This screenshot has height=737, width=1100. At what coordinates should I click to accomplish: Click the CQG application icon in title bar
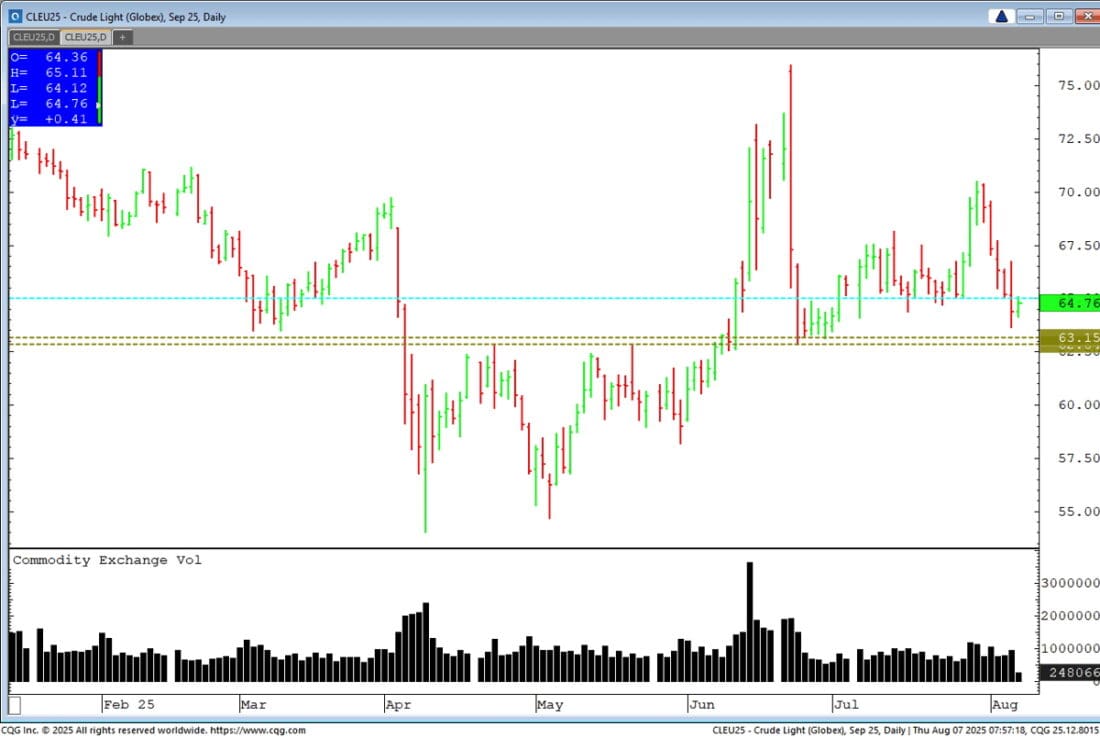point(15,16)
